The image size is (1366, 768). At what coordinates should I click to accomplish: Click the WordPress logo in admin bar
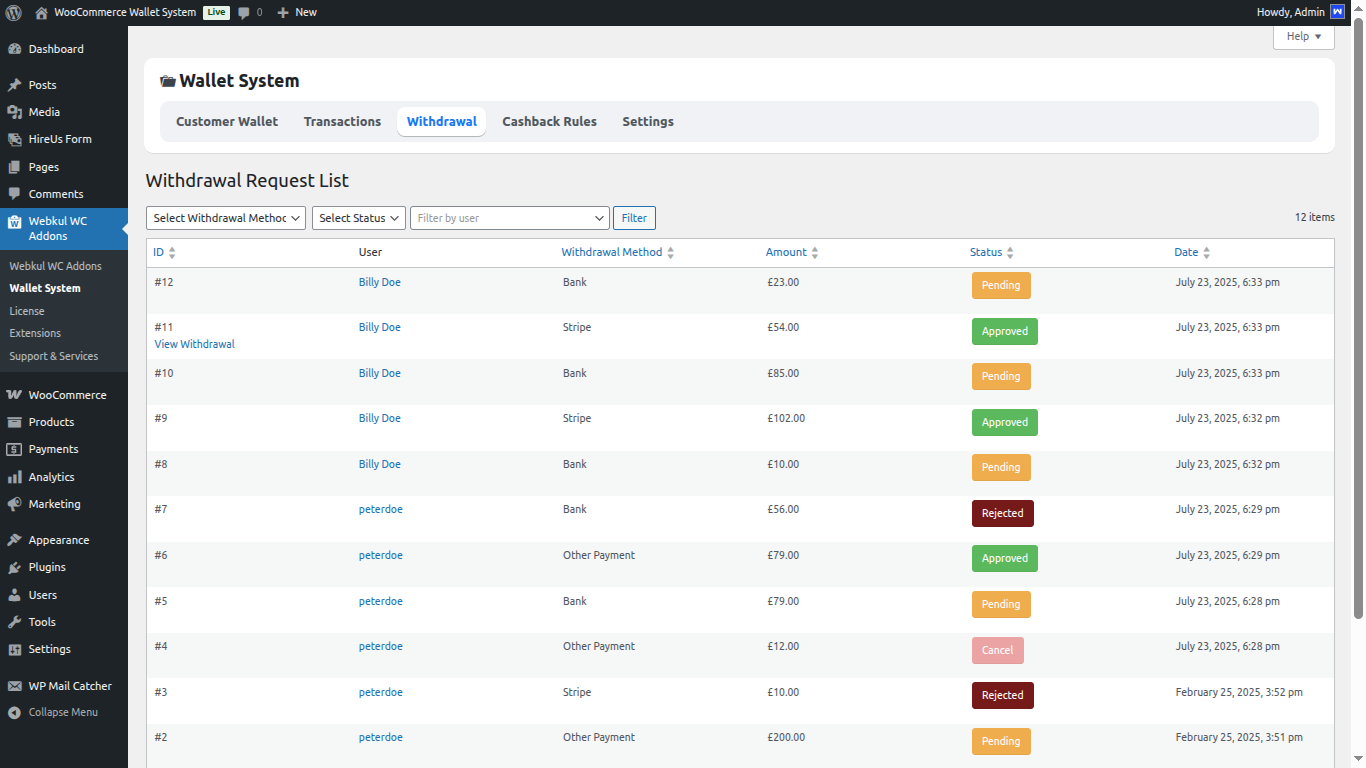(x=13, y=13)
